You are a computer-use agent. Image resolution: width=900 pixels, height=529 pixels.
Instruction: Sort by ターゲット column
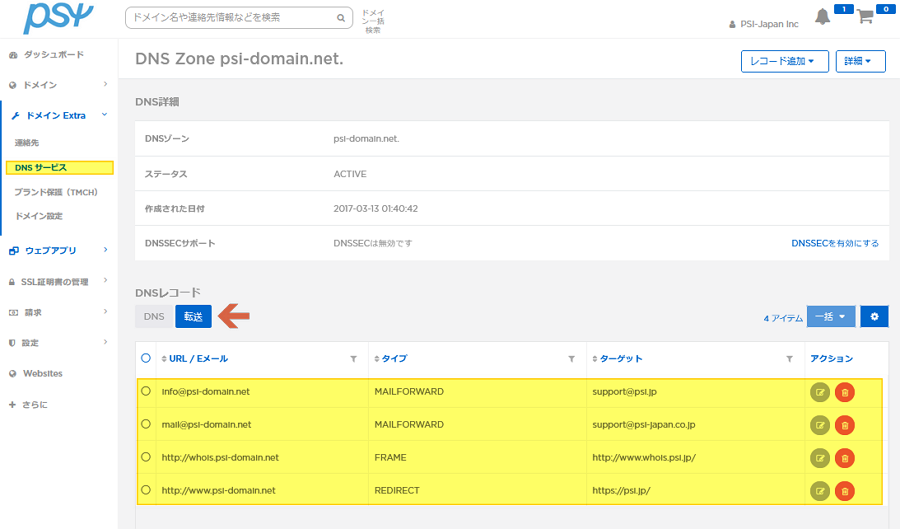[x=620, y=359]
